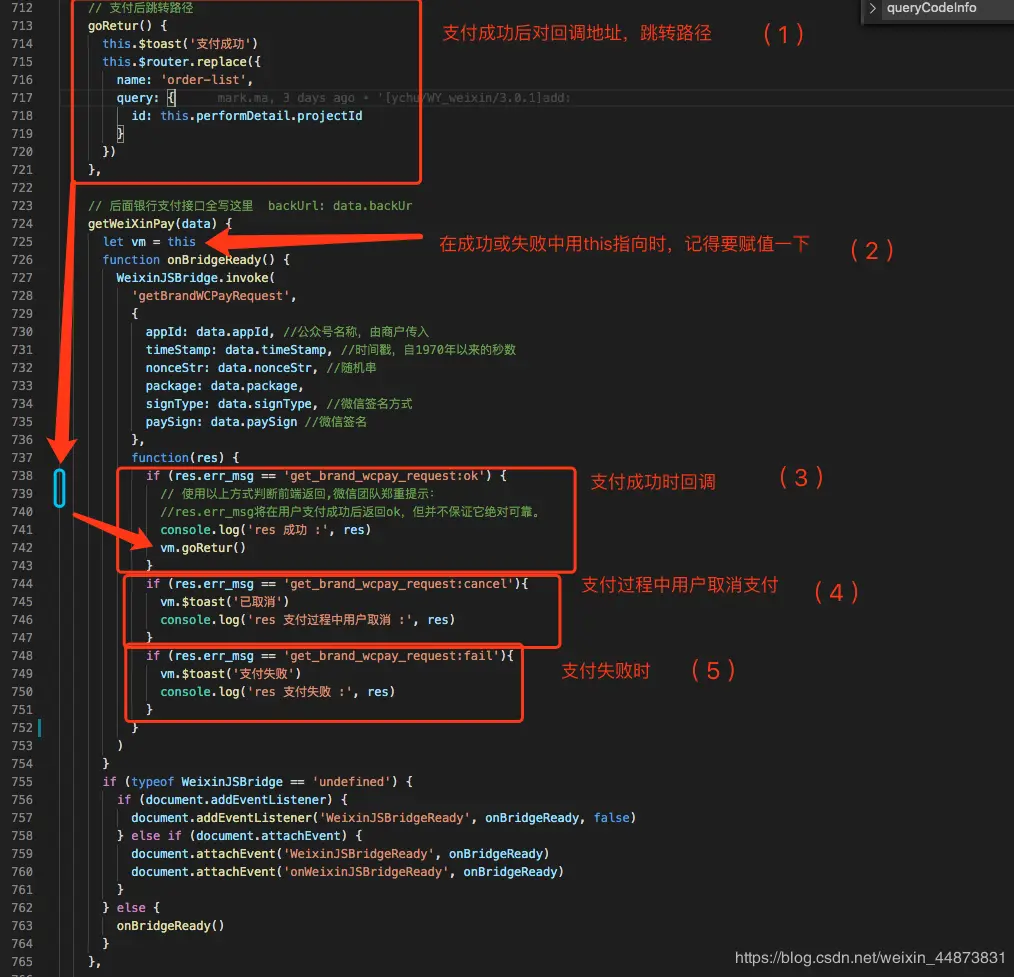Select the 'getBrandWCPayRequest' string
This screenshot has width=1014, height=977.
tap(211, 295)
